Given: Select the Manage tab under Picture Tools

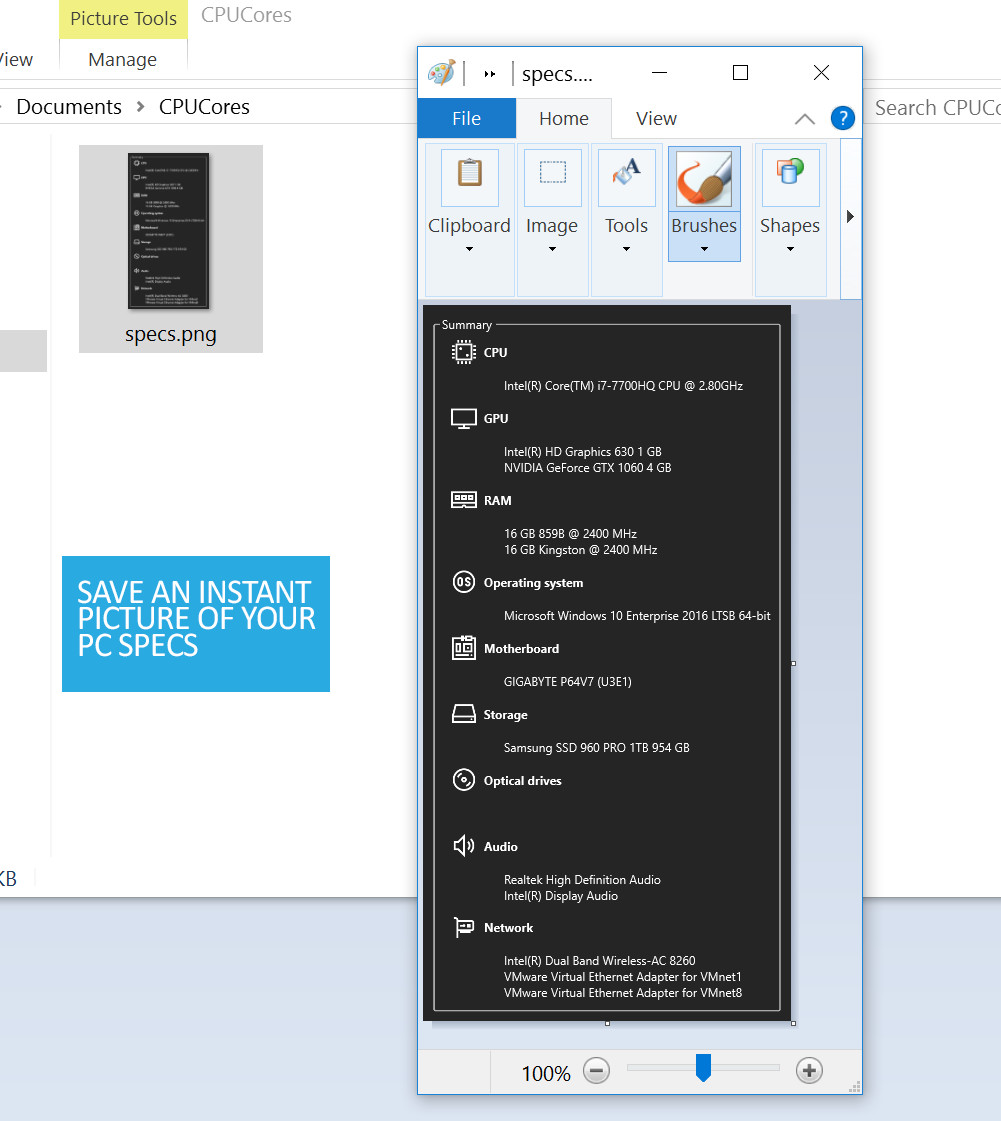Looking at the screenshot, I should point(122,60).
